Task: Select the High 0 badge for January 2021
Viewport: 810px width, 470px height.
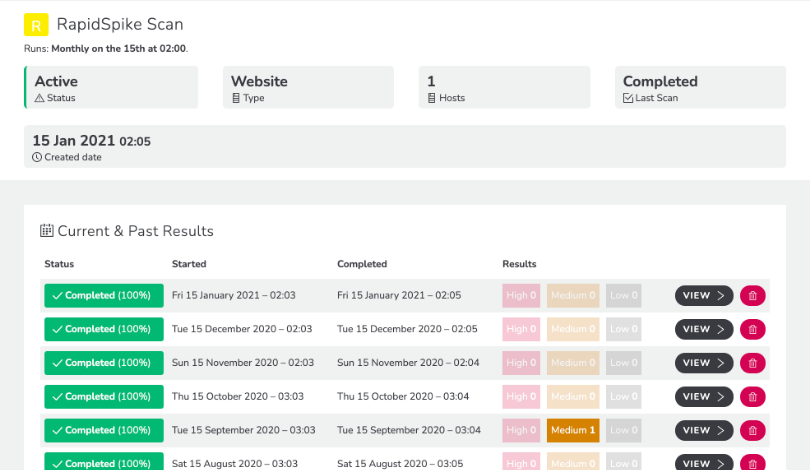Action: click(x=521, y=295)
